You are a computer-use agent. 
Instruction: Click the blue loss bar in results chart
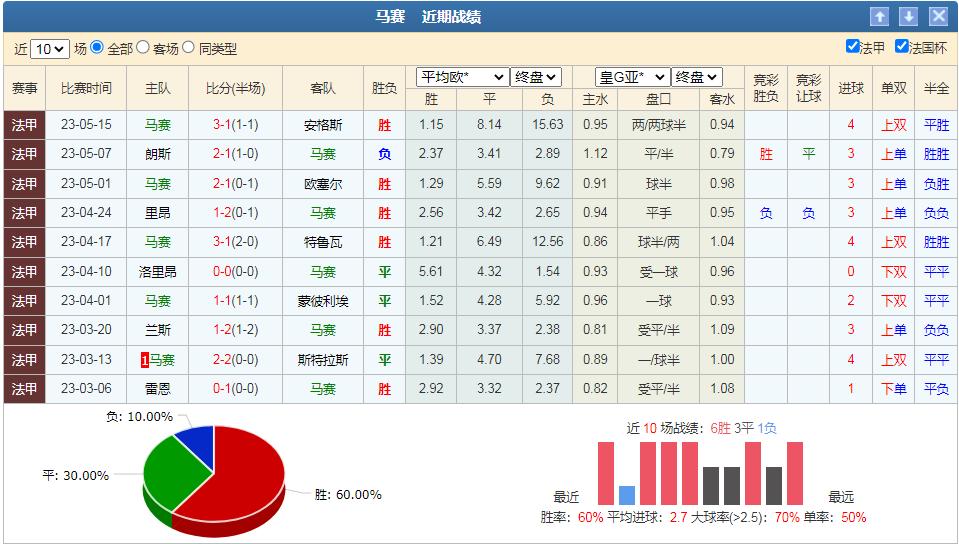pyautogui.click(x=627, y=495)
